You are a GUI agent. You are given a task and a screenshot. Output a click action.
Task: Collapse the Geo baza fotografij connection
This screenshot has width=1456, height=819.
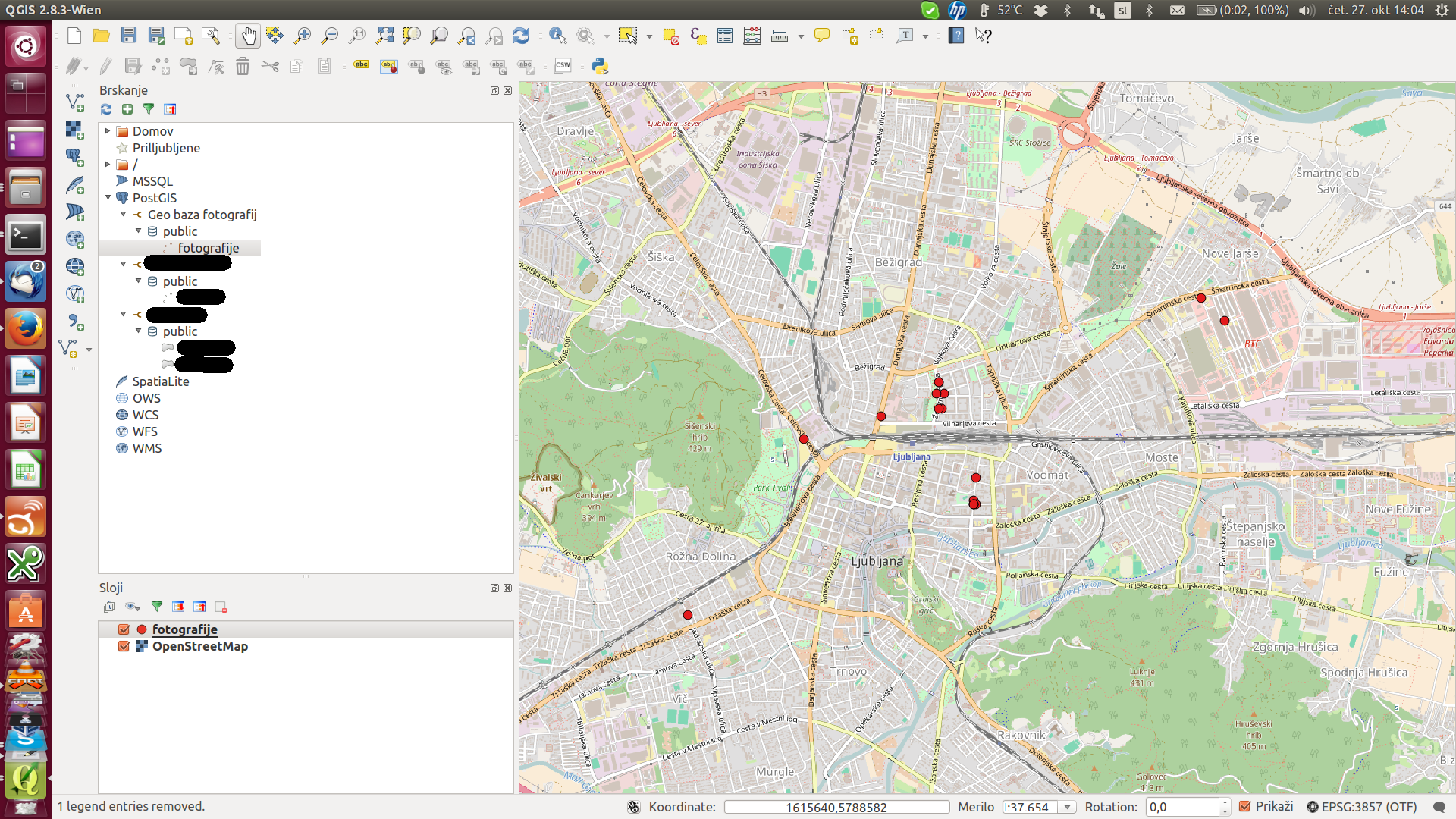click(x=123, y=215)
